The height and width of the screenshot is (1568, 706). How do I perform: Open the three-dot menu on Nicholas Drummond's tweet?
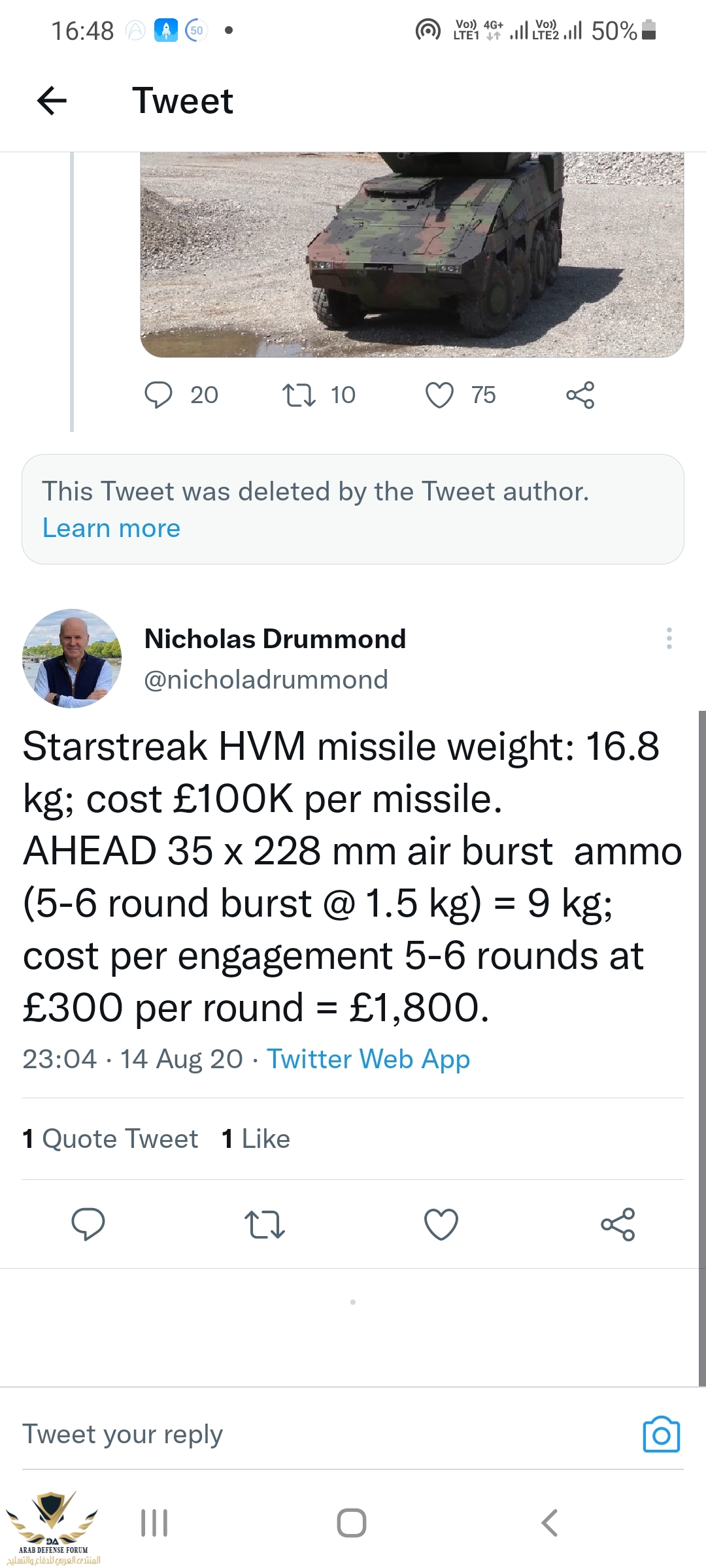pos(669,638)
